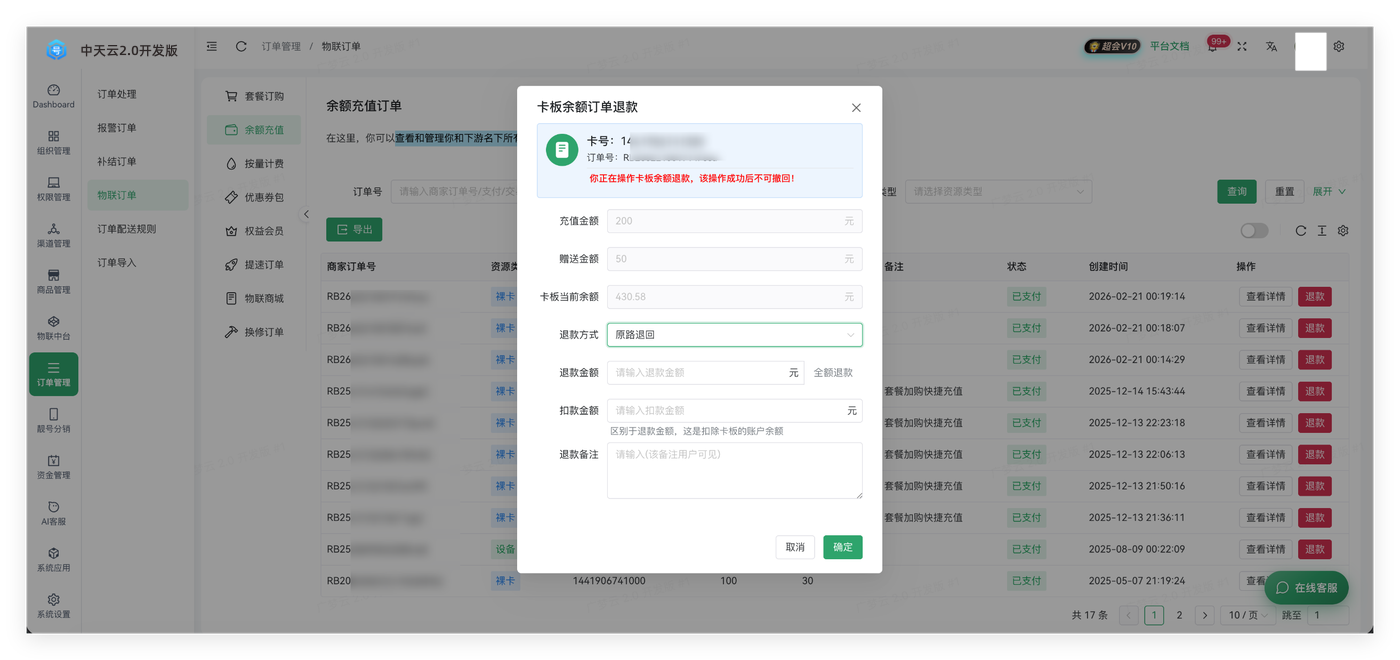Viewport: 1400px width, 660px height.
Task: Open 渠道管理 in the sidebar
Action: tap(53, 235)
